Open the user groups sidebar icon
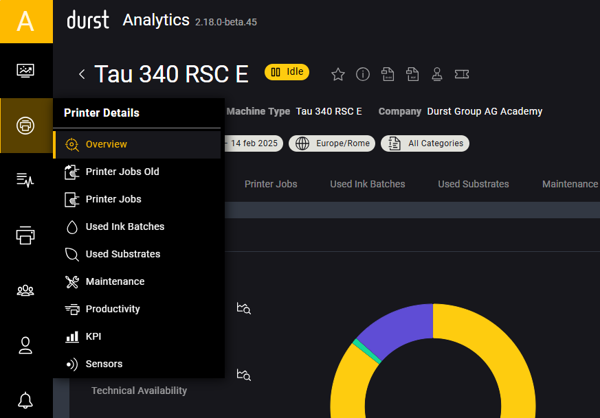The width and height of the screenshot is (600, 418). coord(26,291)
